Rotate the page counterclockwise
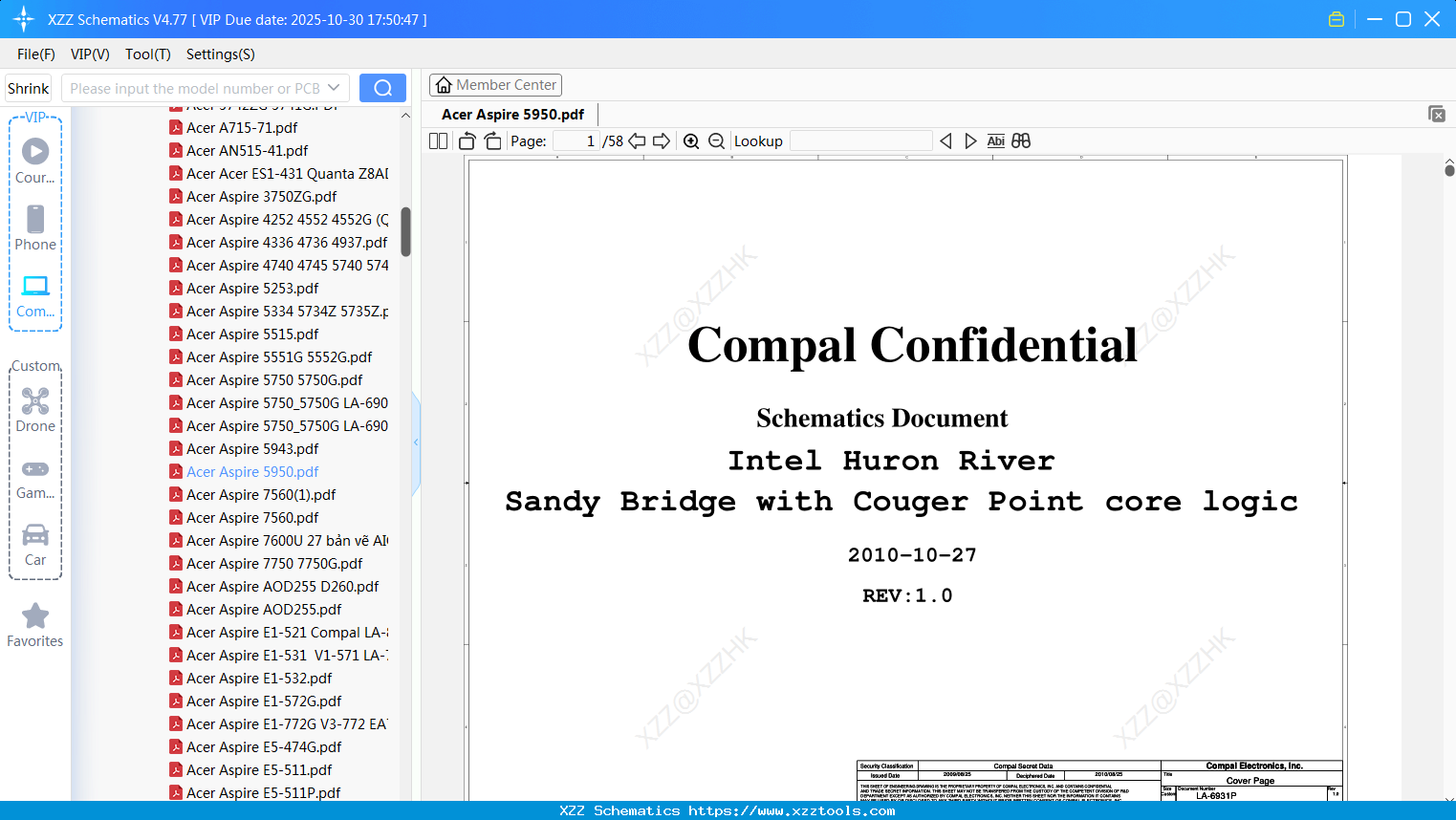 click(x=467, y=141)
